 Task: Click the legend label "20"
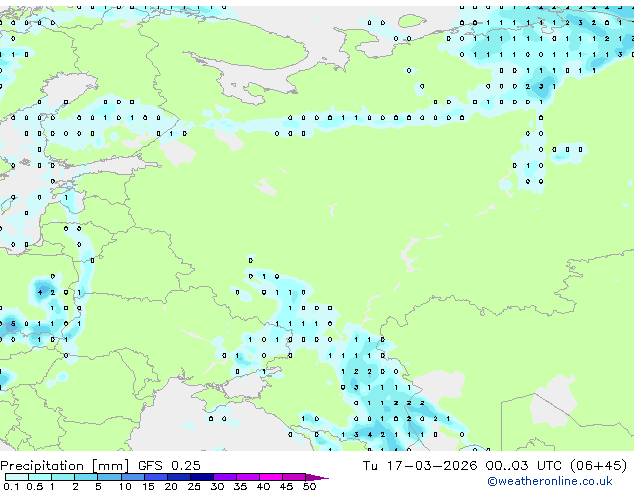point(171,486)
